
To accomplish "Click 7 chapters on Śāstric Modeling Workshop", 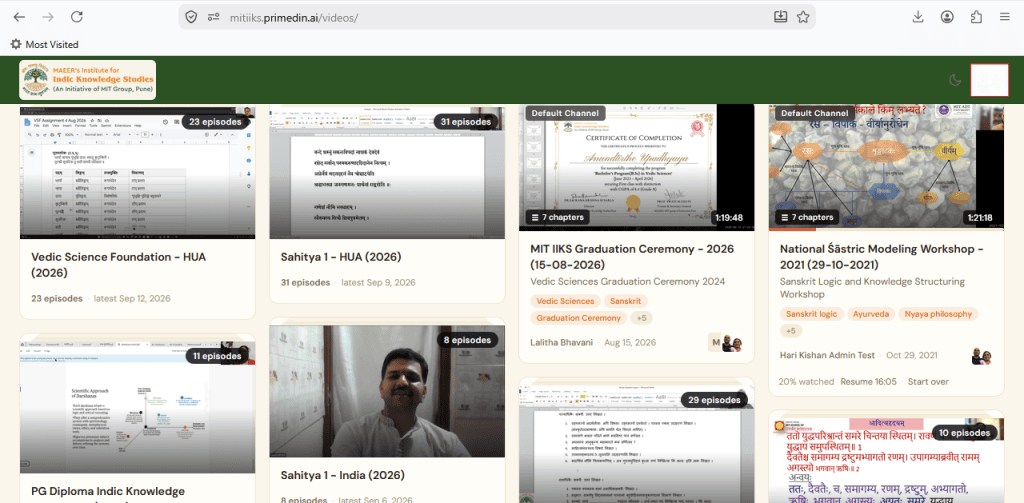I will point(807,218).
